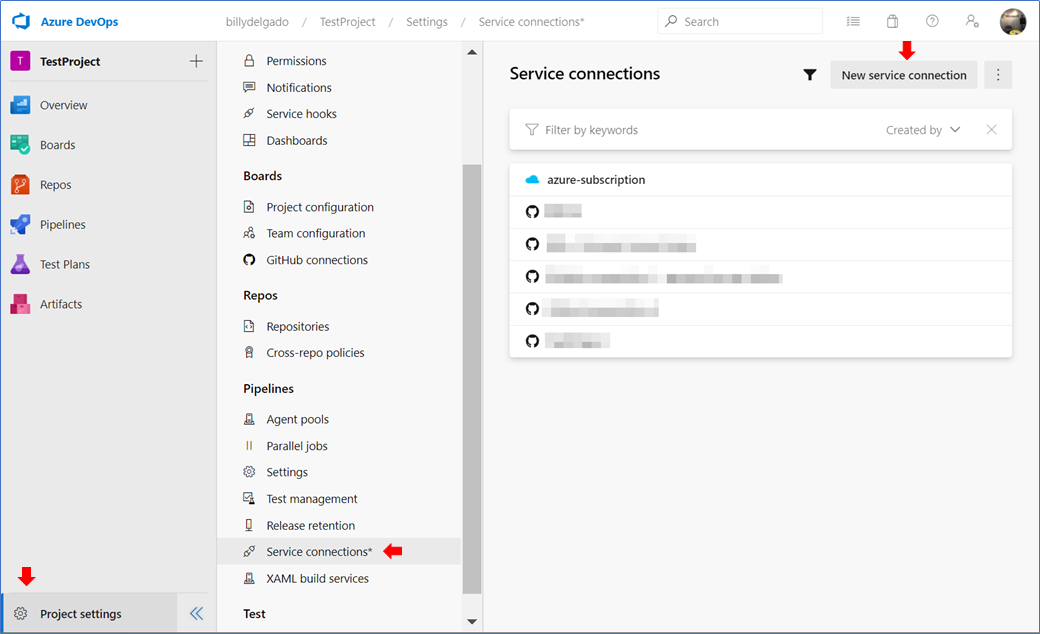Open the work items list icon in header

pos(853,21)
